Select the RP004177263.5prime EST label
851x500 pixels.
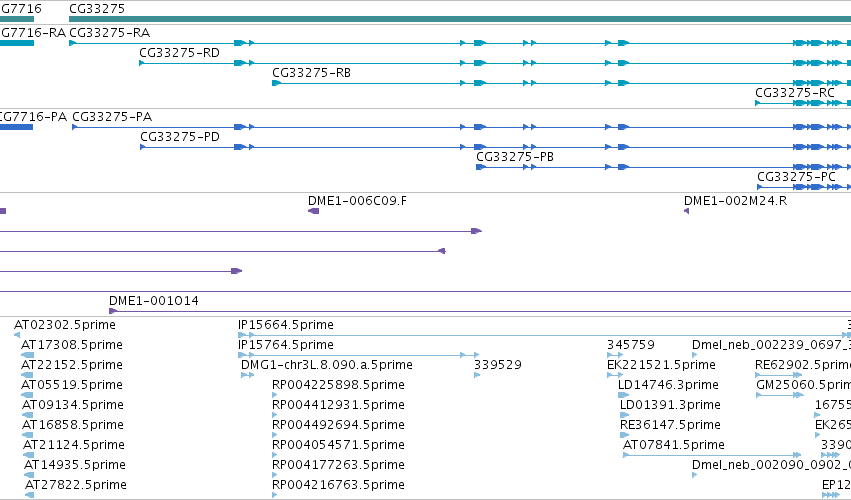pyautogui.click(x=339, y=465)
